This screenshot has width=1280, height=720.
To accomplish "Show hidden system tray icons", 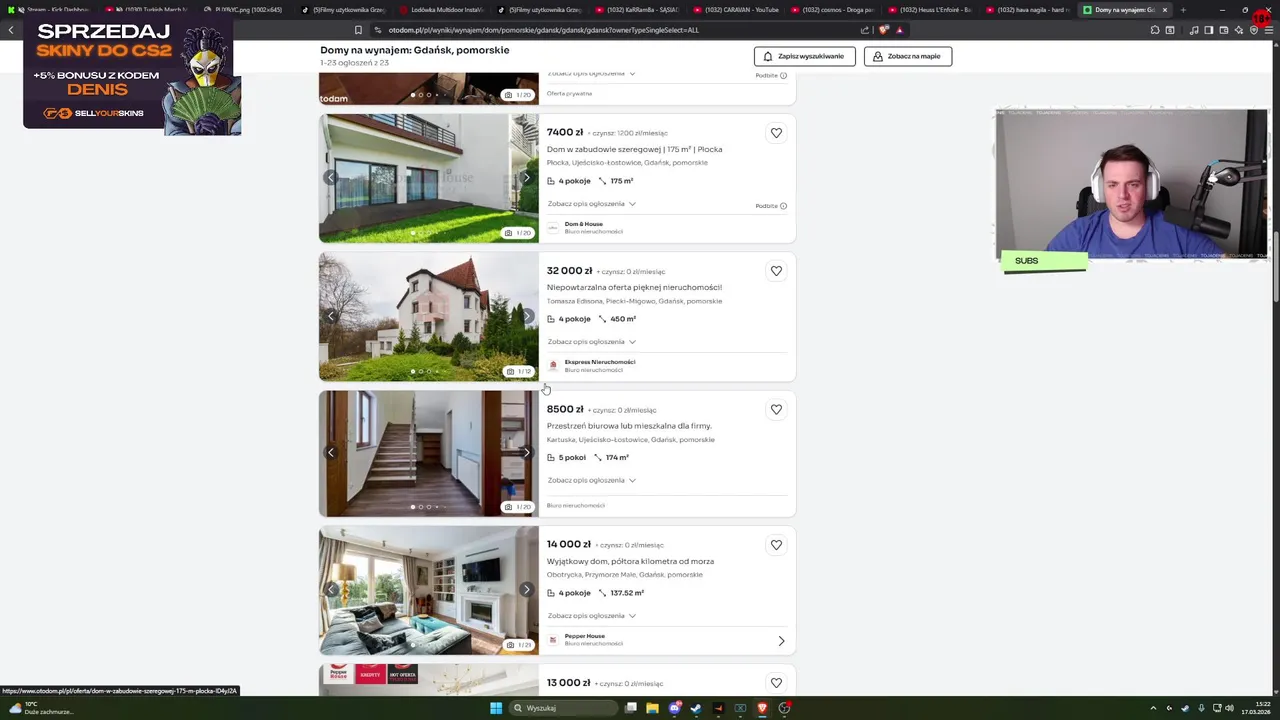I will click(1153, 708).
